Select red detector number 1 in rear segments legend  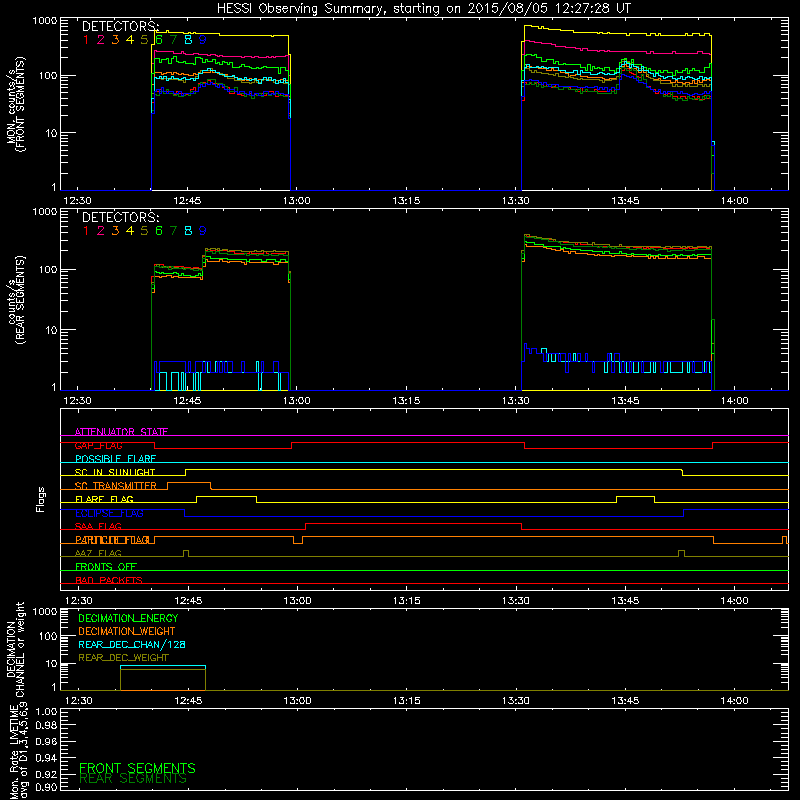point(86,231)
